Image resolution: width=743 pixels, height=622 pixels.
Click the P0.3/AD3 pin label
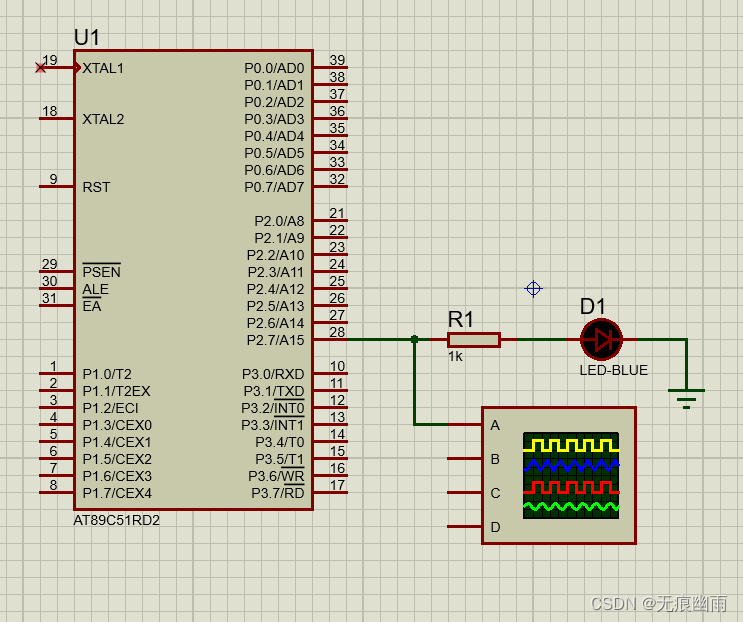(x=274, y=119)
